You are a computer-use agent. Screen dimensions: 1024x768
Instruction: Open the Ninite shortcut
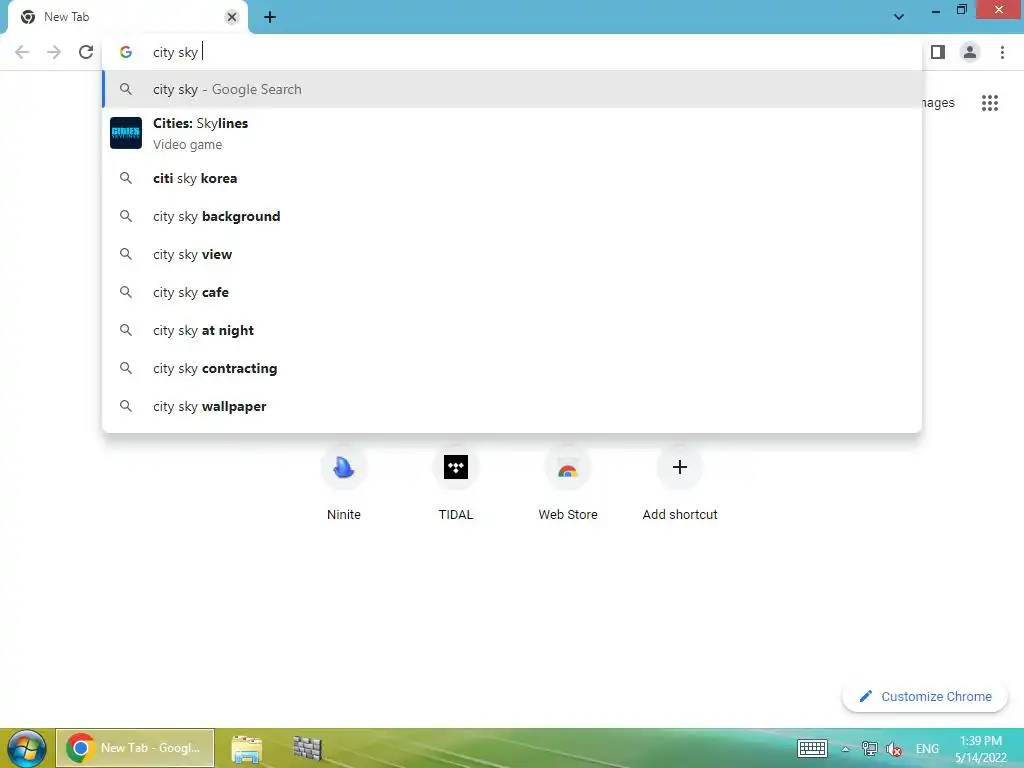pyautogui.click(x=344, y=482)
